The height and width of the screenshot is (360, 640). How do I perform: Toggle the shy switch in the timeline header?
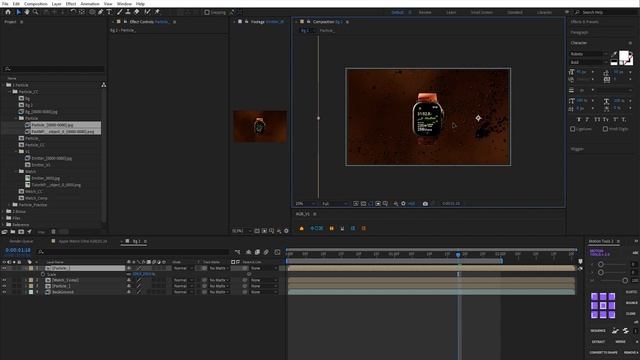[x=249, y=252]
